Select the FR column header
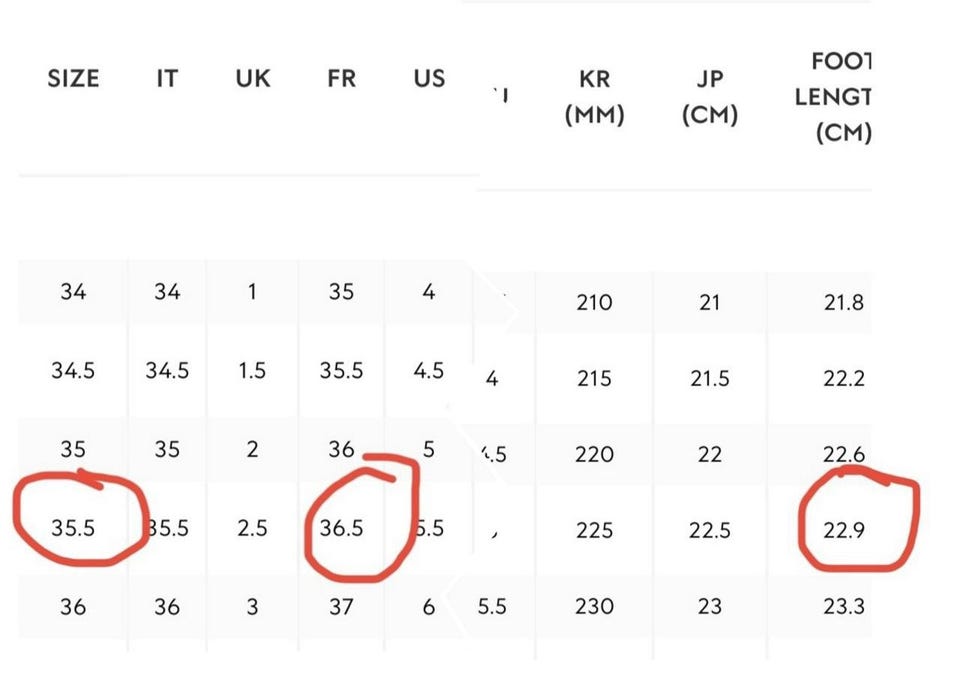Viewport: 960px width, 697px height. tap(341, 78)
